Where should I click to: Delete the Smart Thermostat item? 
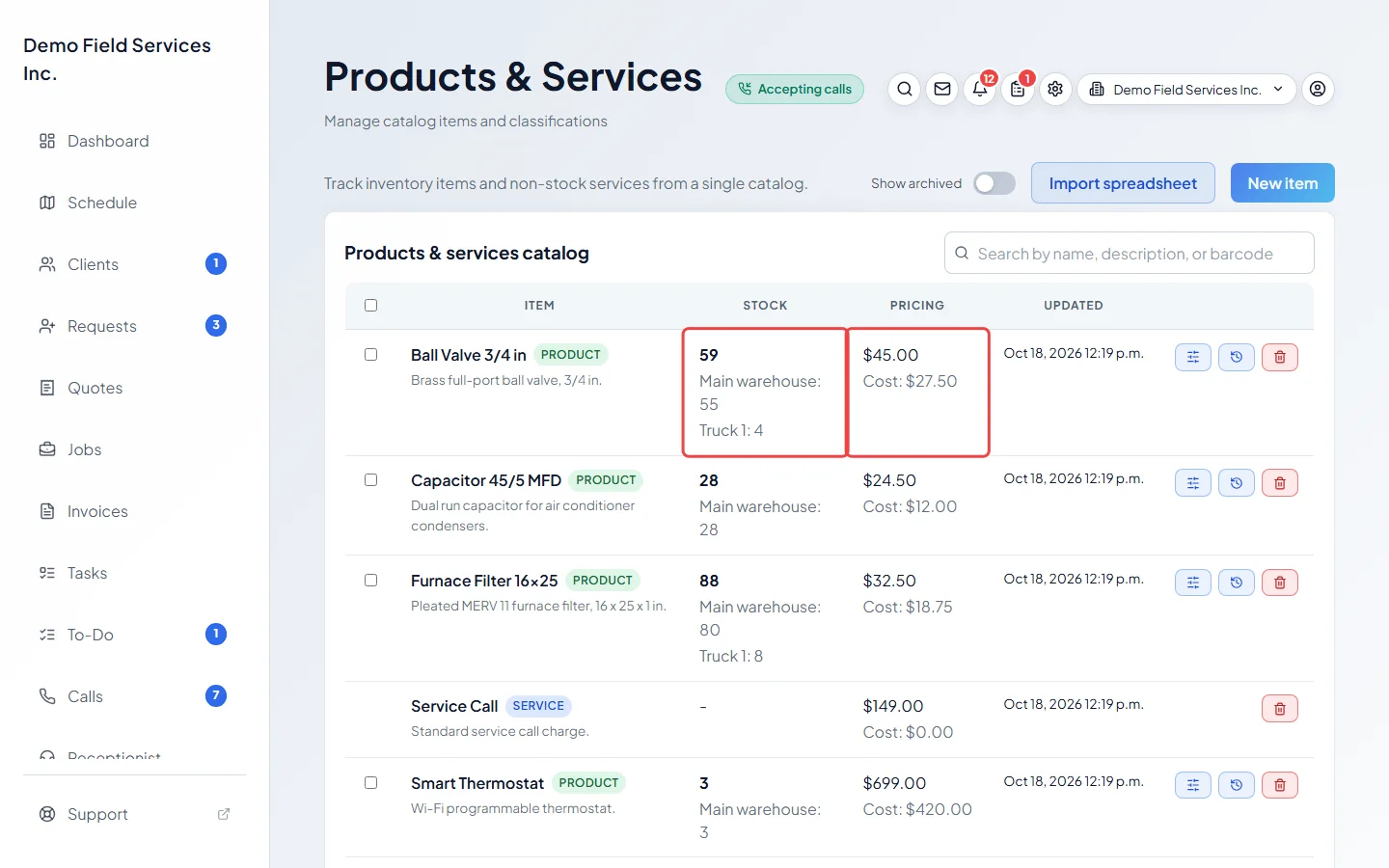pos(1280,785)
